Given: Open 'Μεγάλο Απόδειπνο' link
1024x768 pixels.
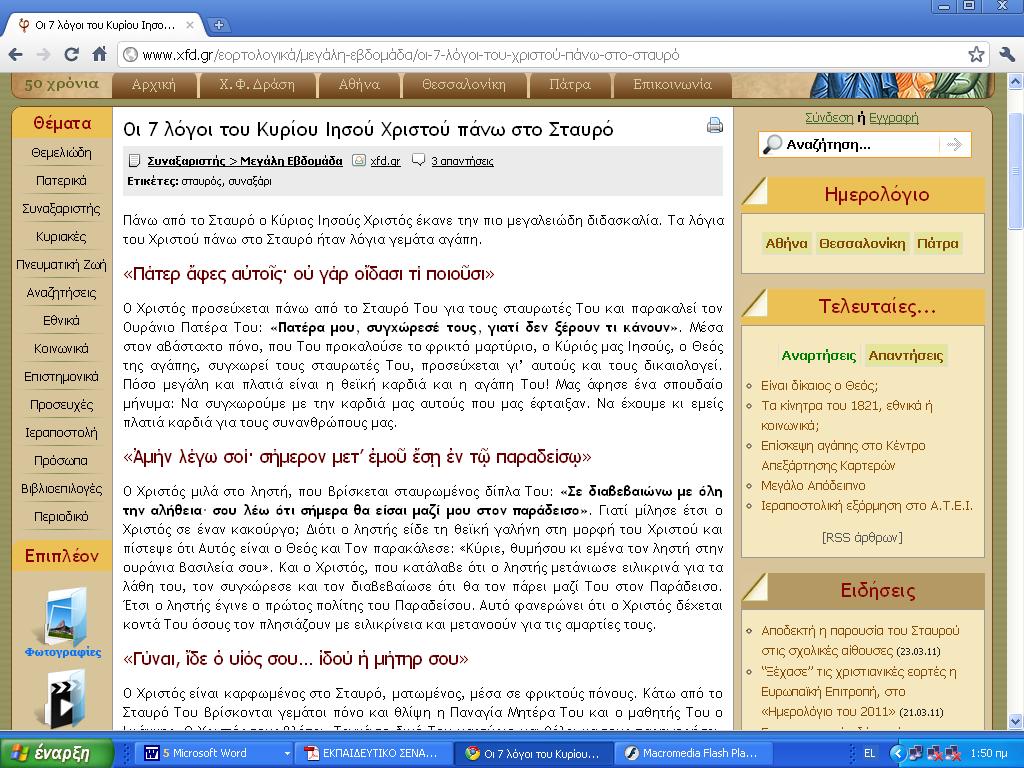Looking at the screenshot, I should coord(813,486).
